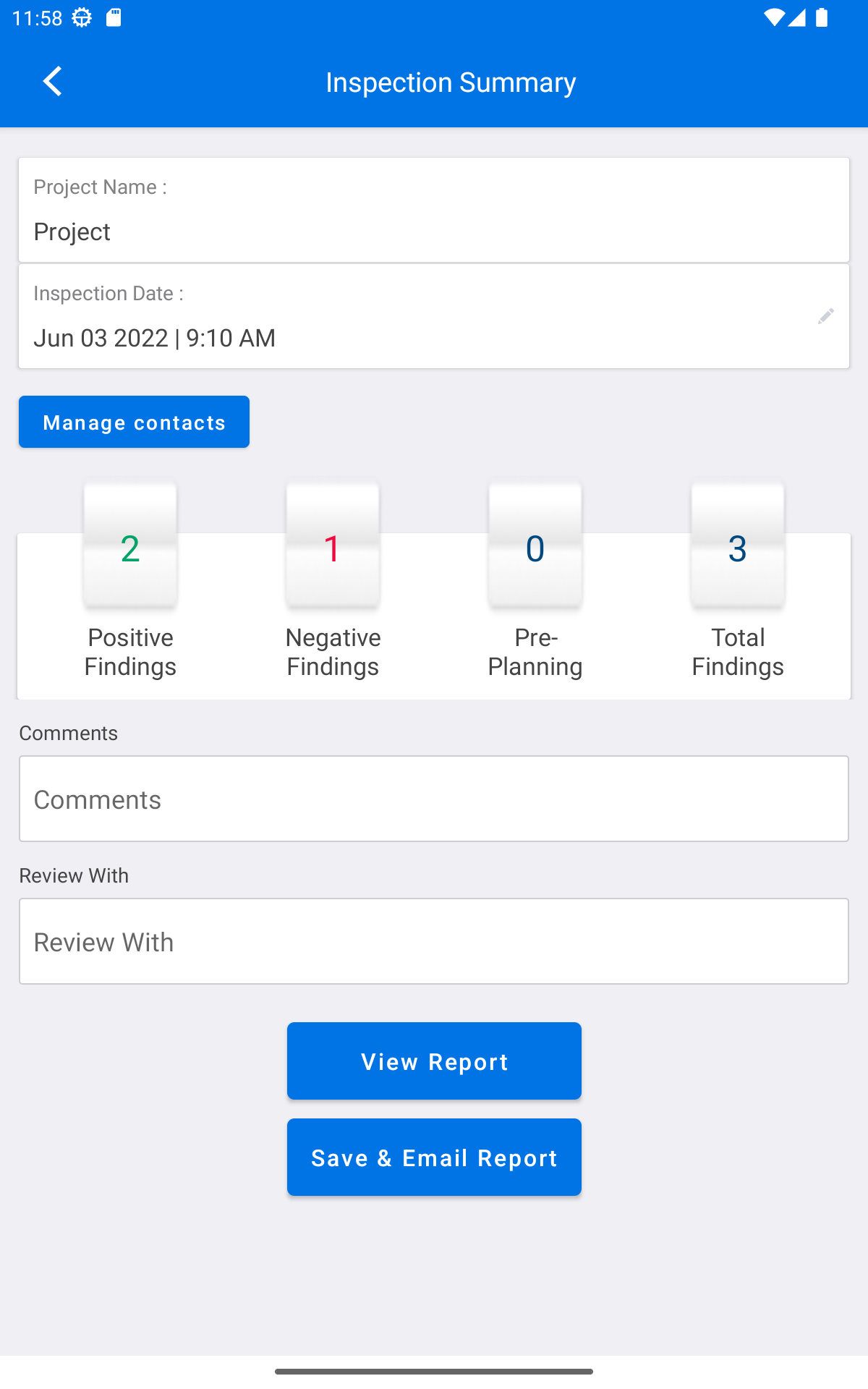The width and height of the screenshot is (868, 1389).
Task: Go back using the header arrow
Action: (53, 81)
